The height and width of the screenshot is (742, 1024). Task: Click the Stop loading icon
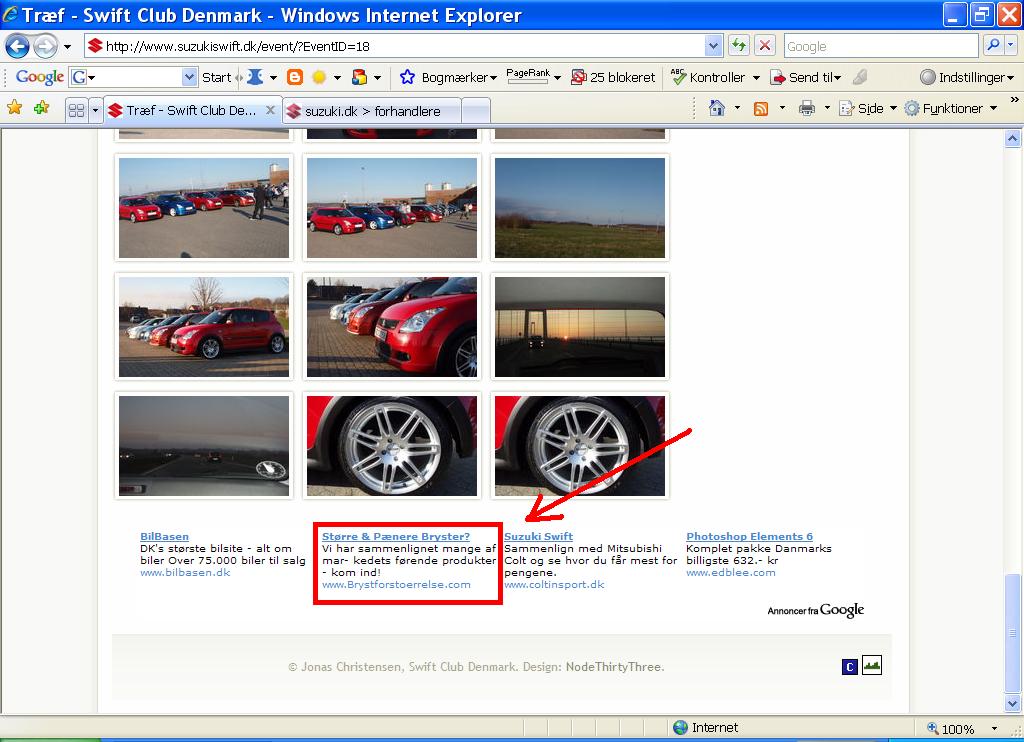coord(765,46)
